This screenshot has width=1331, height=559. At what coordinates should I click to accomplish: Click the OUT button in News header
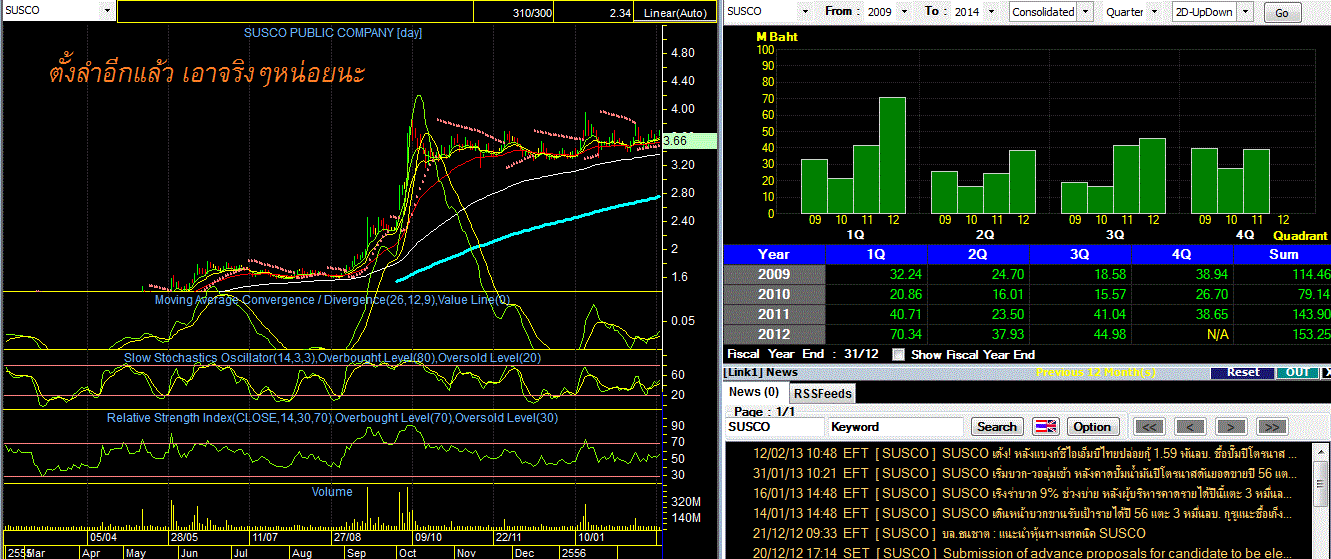[1297, 372]
